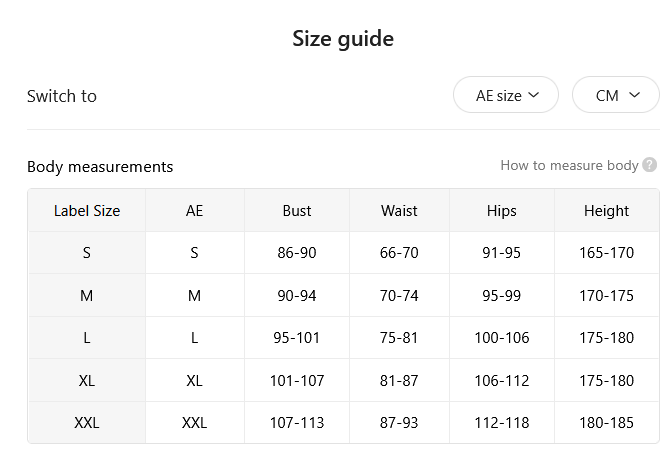
Task: Click the AE column header
Action: click(195, 211)
